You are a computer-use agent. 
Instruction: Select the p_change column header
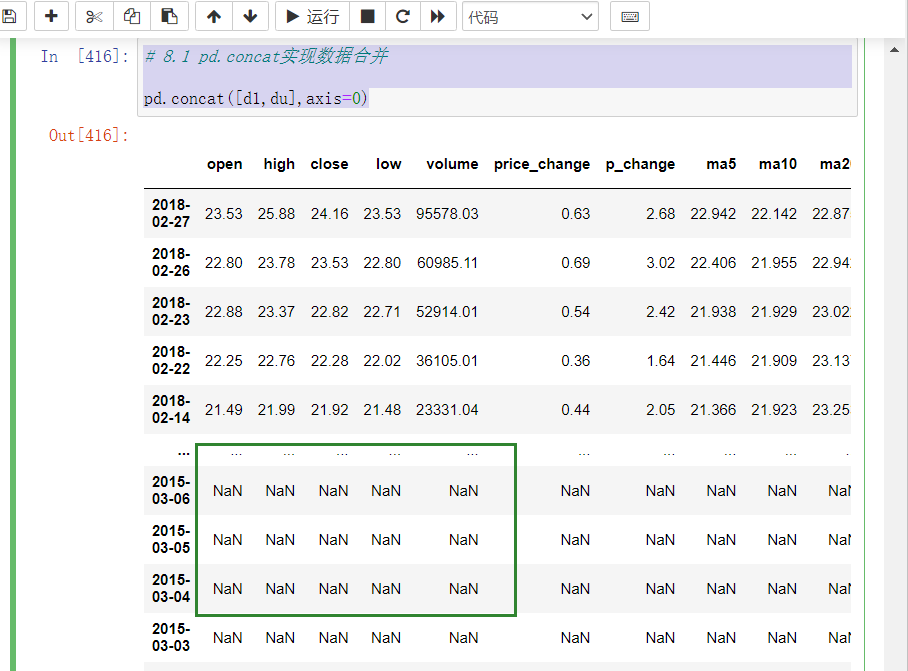coord(640,164)
